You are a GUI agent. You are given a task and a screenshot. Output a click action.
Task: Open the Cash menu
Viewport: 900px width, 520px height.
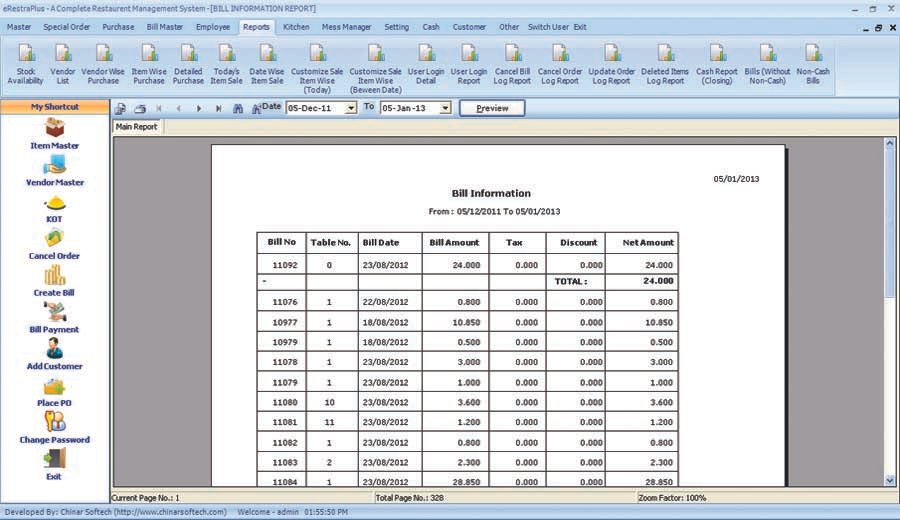(431, 27)
